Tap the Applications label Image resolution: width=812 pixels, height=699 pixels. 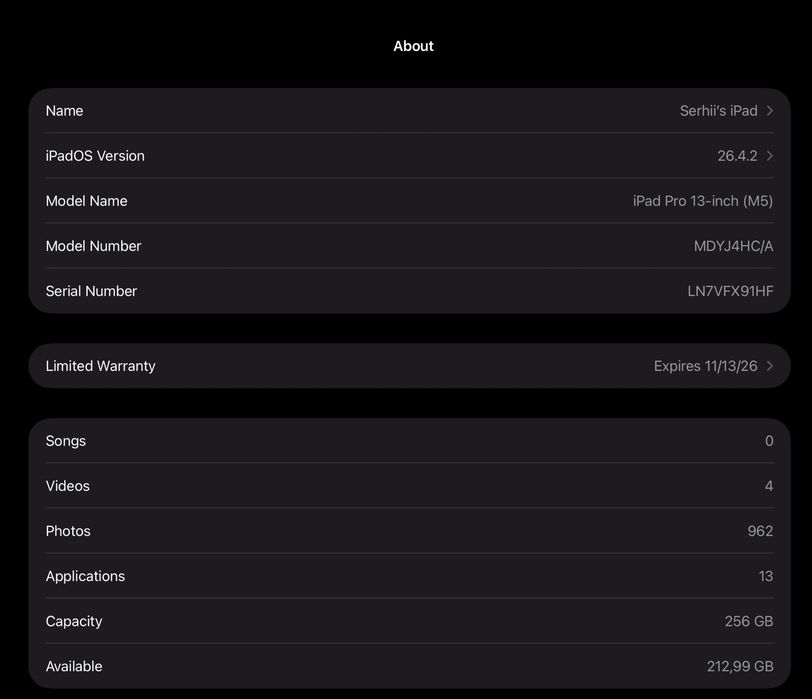point(85,576)
